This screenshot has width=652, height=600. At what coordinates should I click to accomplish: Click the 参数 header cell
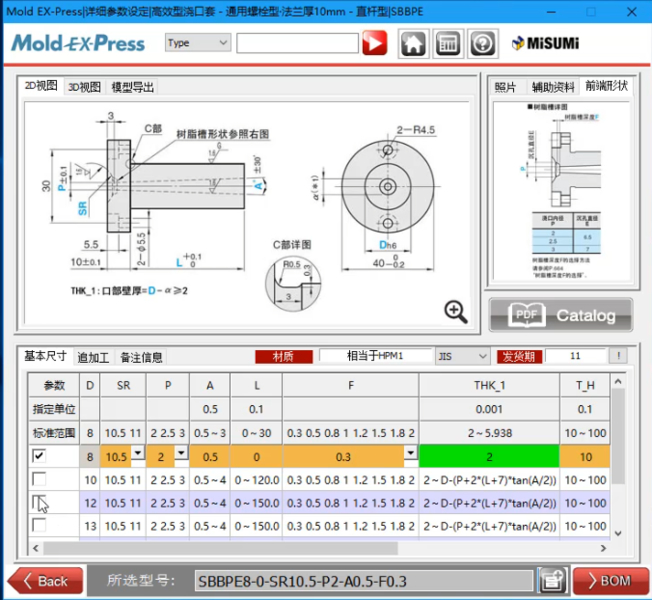(x=54, y=385)
